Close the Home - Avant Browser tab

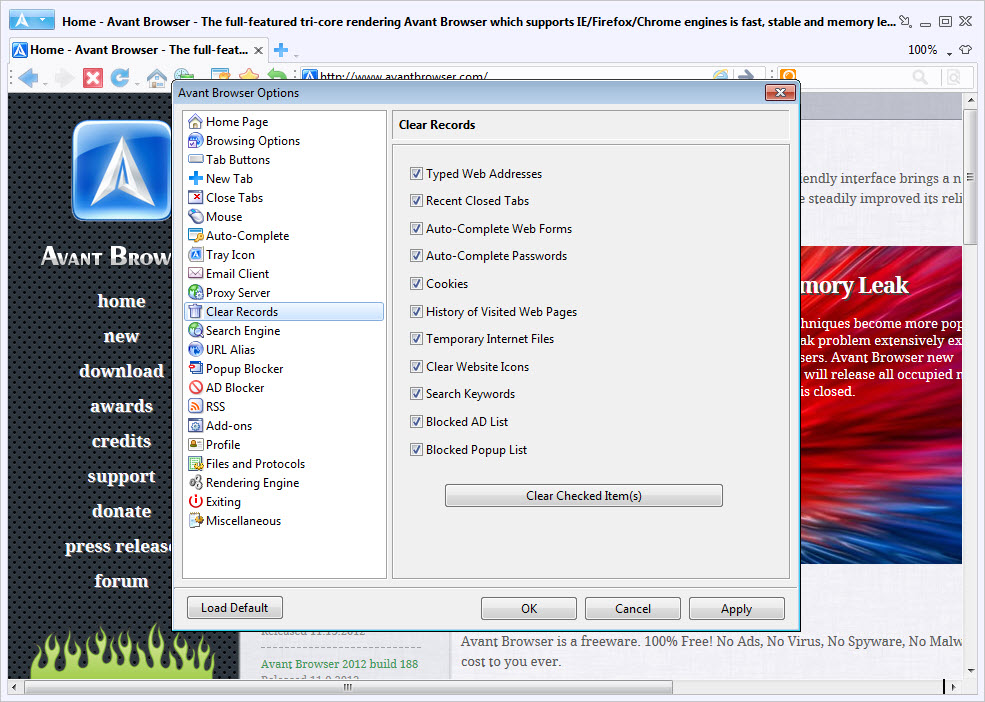point(258,50)
